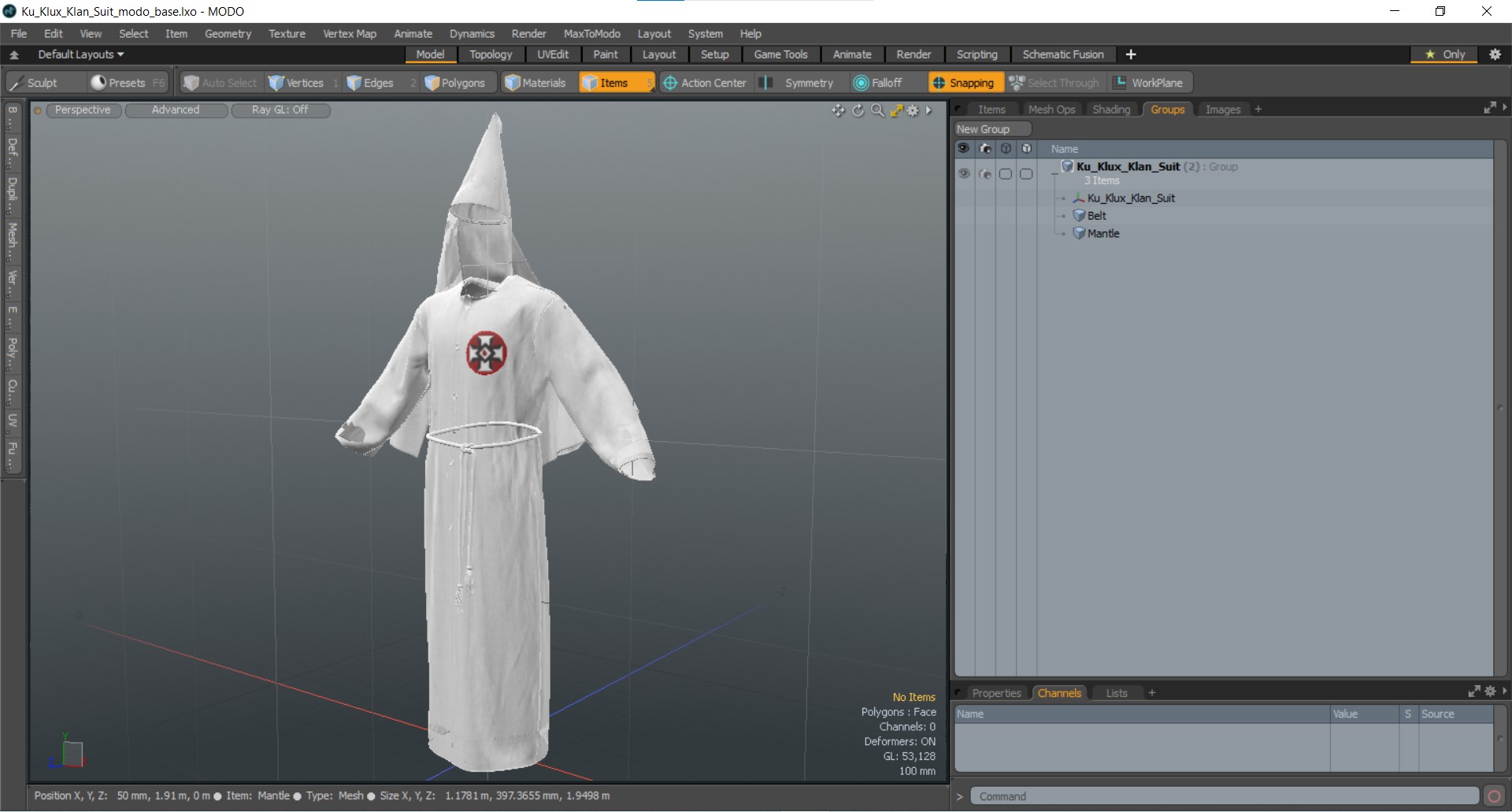Toggle Snapping button
Image resolution: width=1512 pixels, height=812 pixels.
[x=964, y=83]
